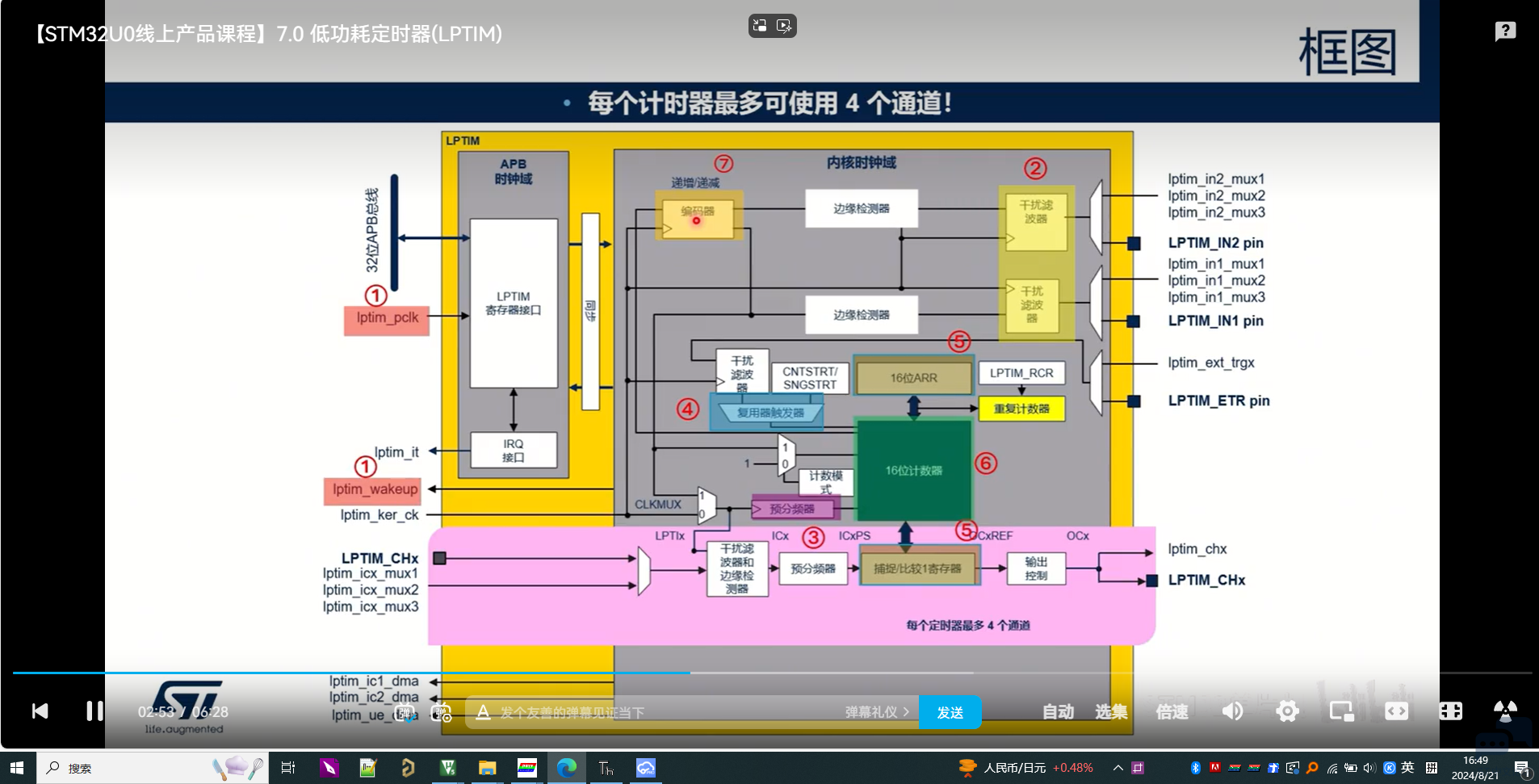Click the video progress bar

coord(772,673)
